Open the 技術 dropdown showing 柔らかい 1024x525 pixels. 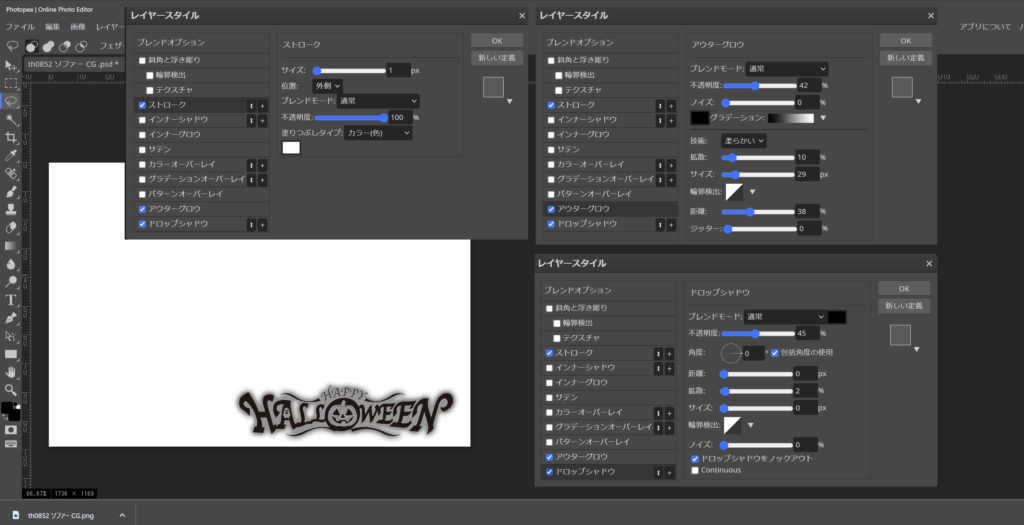(x=744, y=141)
